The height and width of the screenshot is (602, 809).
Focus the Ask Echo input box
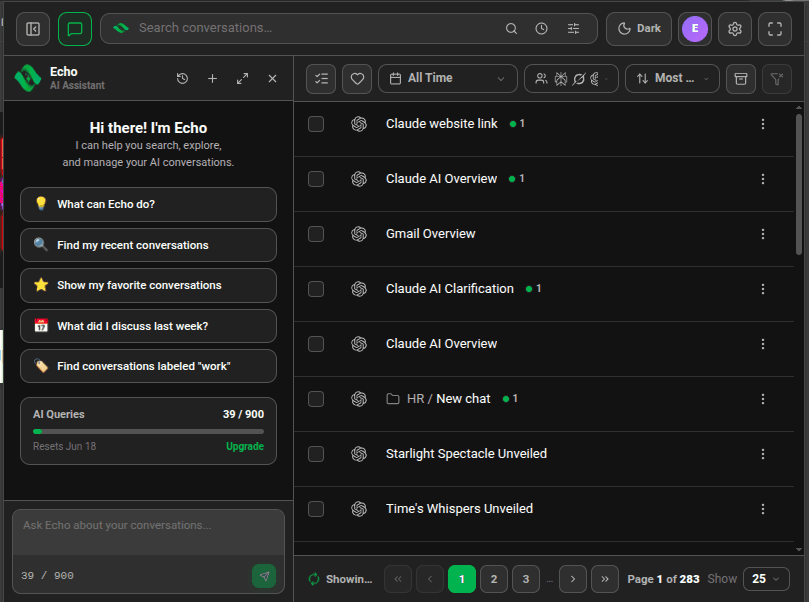[148, 533]
